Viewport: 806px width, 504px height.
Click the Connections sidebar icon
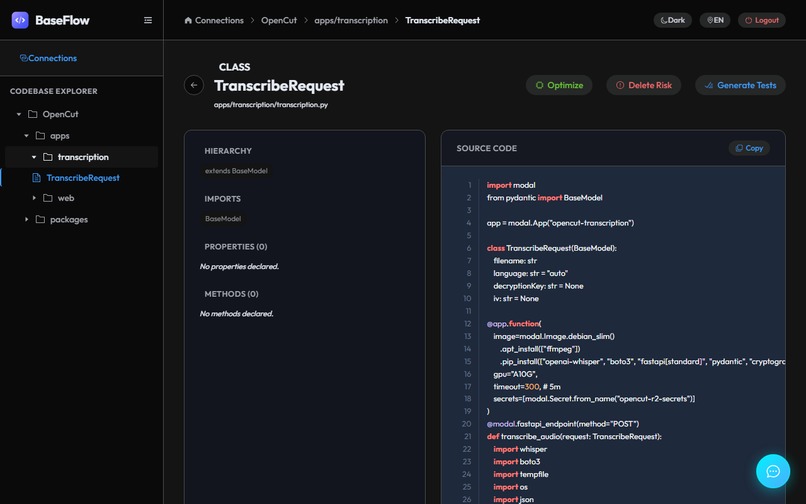pyautogui.click(x=24, y=58)
